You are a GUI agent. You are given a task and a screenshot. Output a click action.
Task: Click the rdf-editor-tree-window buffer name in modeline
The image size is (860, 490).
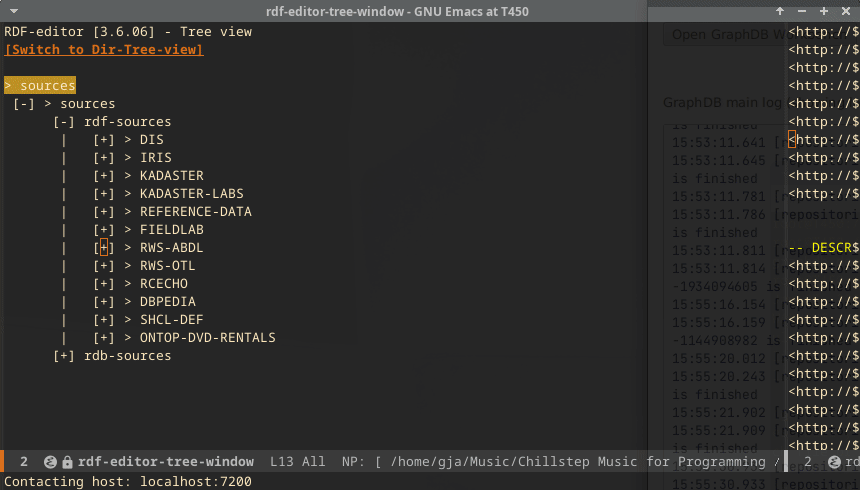pyautogui.click(x=166, y=462)
